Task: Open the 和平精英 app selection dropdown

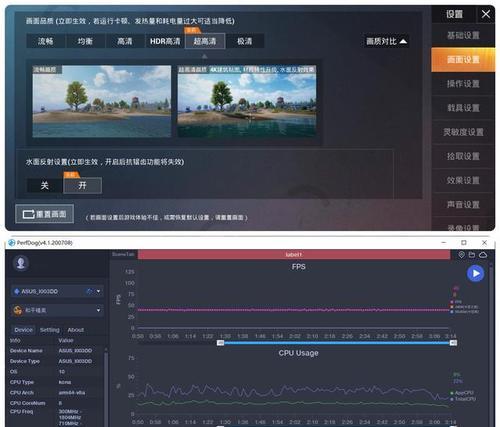Action: [57, 310]
